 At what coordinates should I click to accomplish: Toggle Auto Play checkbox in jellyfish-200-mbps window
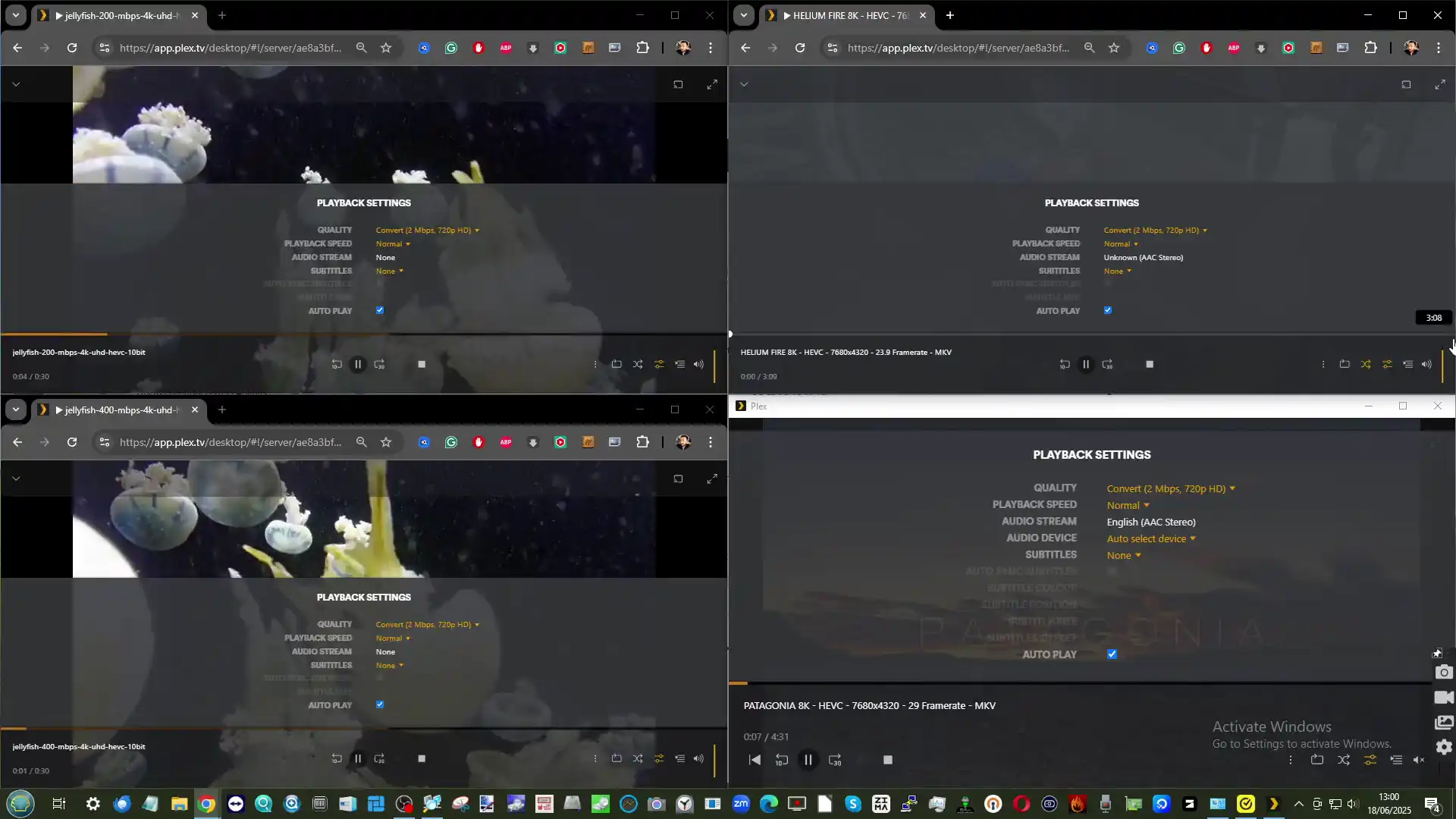click(x=380, y=310)
